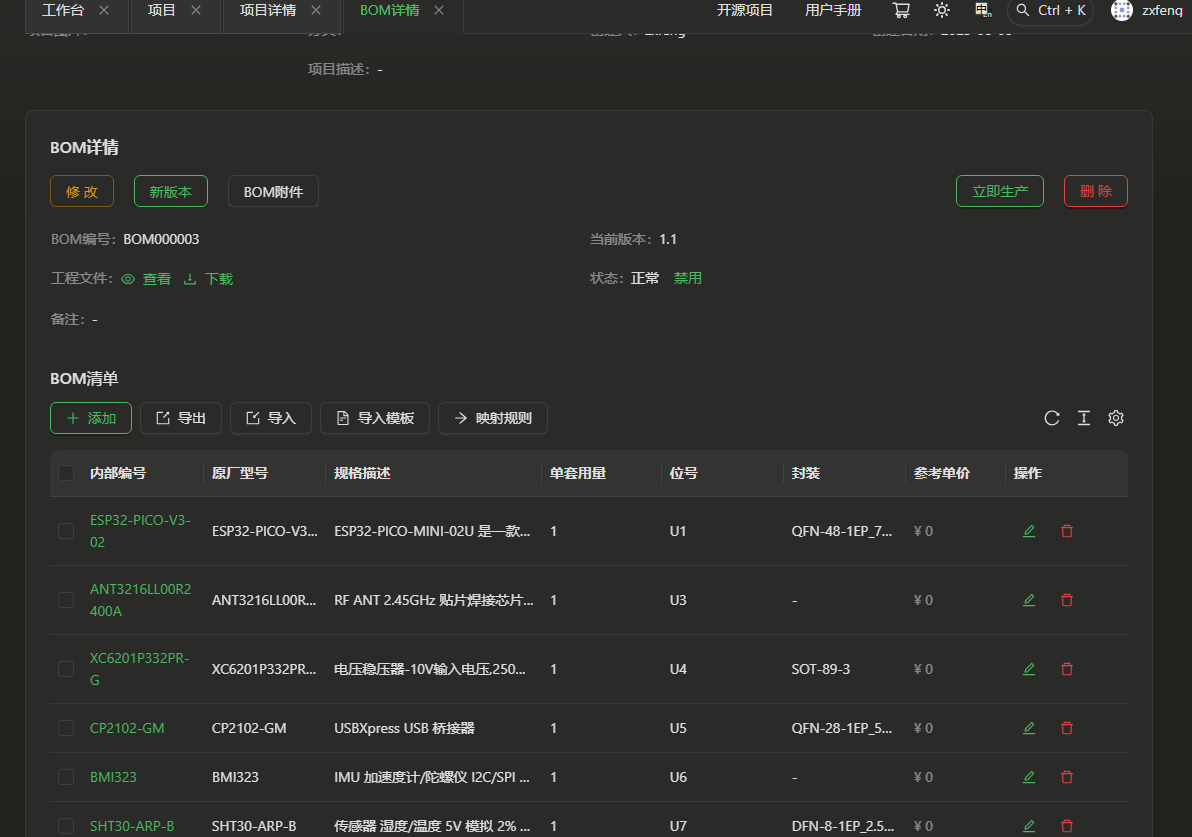Screen dimensions: 1192x837
Task: Click the 立即生产 button
Action: pos(1000,191)
